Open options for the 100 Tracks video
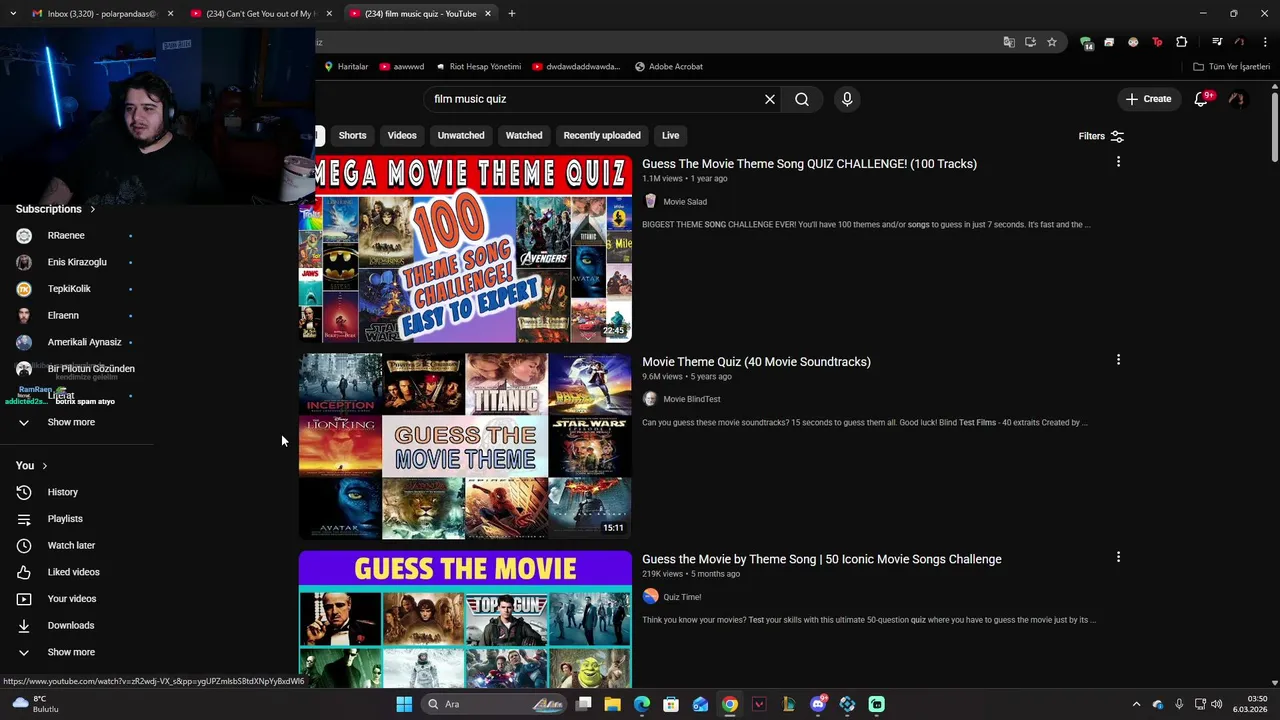Viewport: 1280px width, 720px height. [x=1118, y=162]
